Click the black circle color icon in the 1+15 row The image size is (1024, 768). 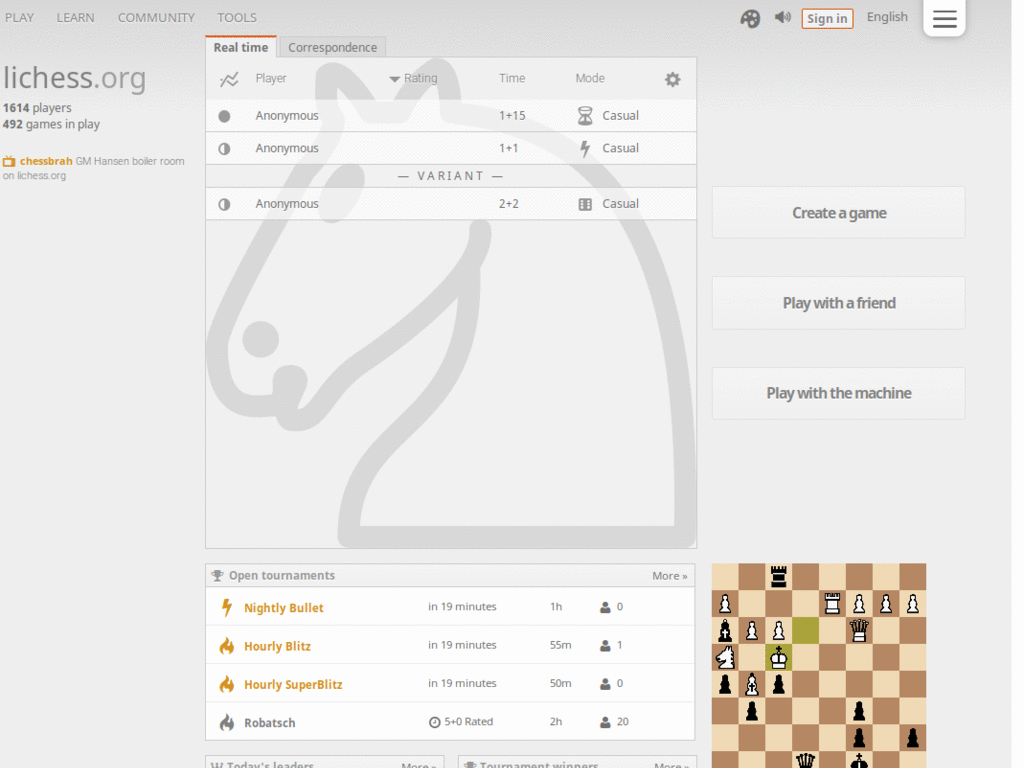click(224, 116)
